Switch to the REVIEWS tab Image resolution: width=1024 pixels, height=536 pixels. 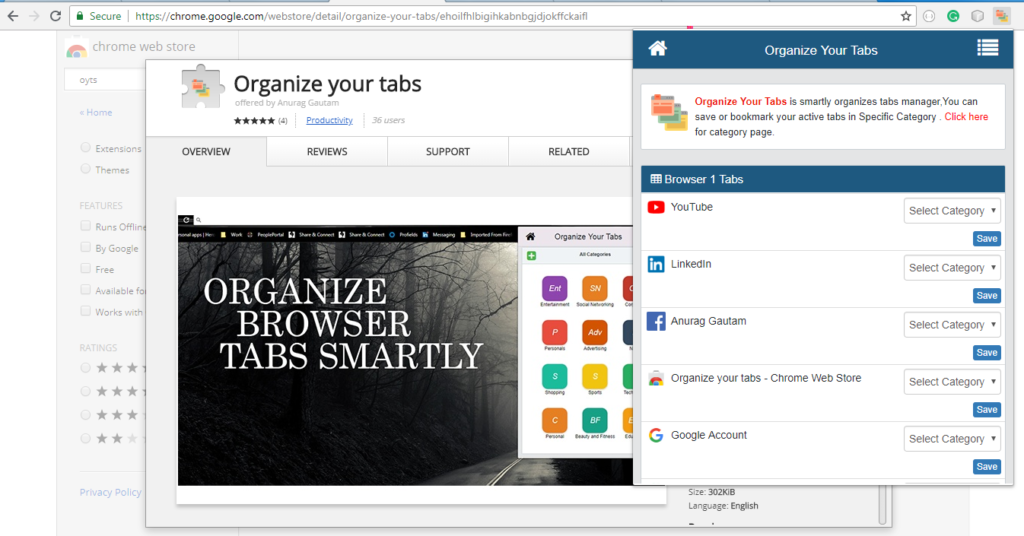(x=327, y=152)
